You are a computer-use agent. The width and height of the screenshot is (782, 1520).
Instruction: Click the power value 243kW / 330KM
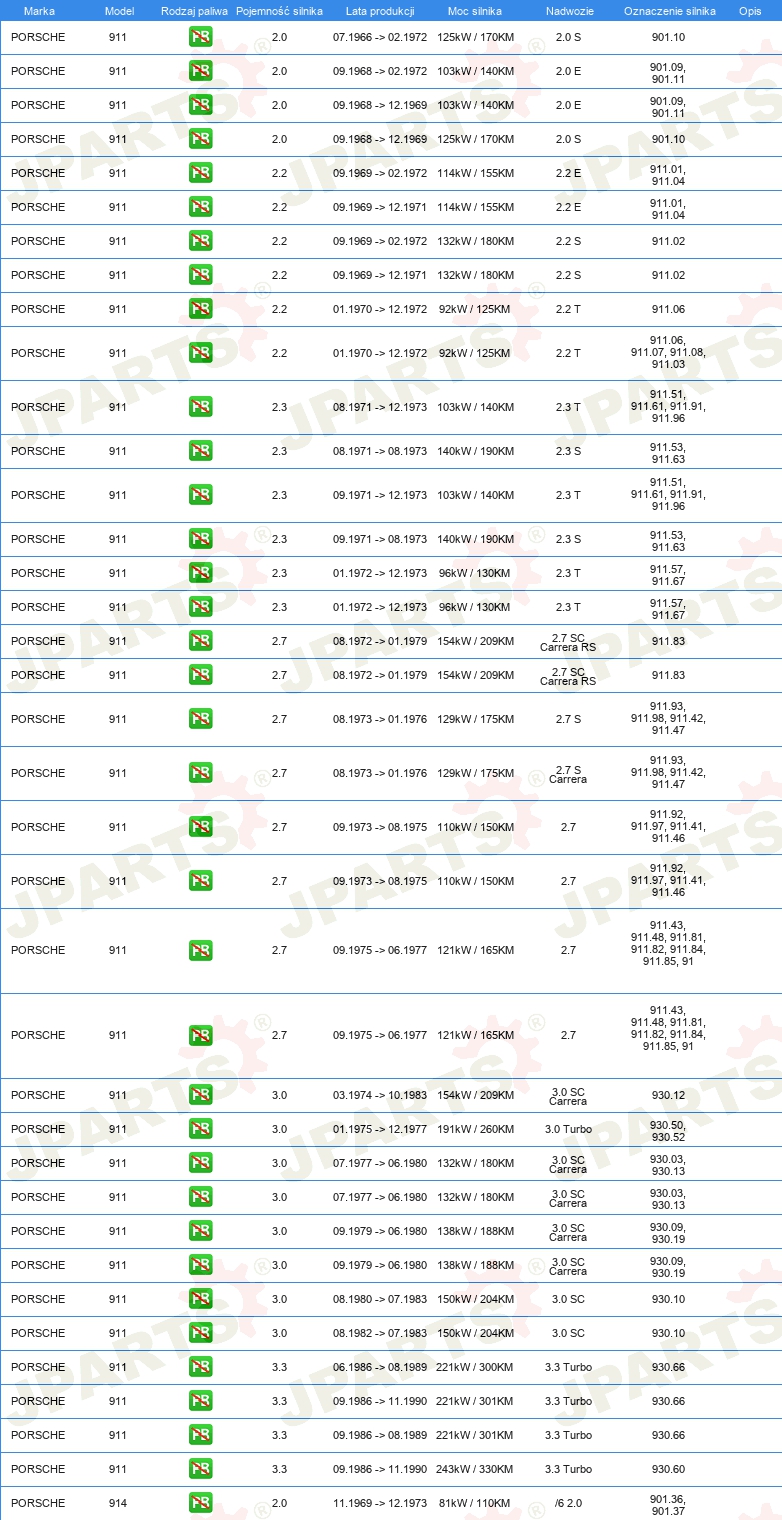(475, 1469)
